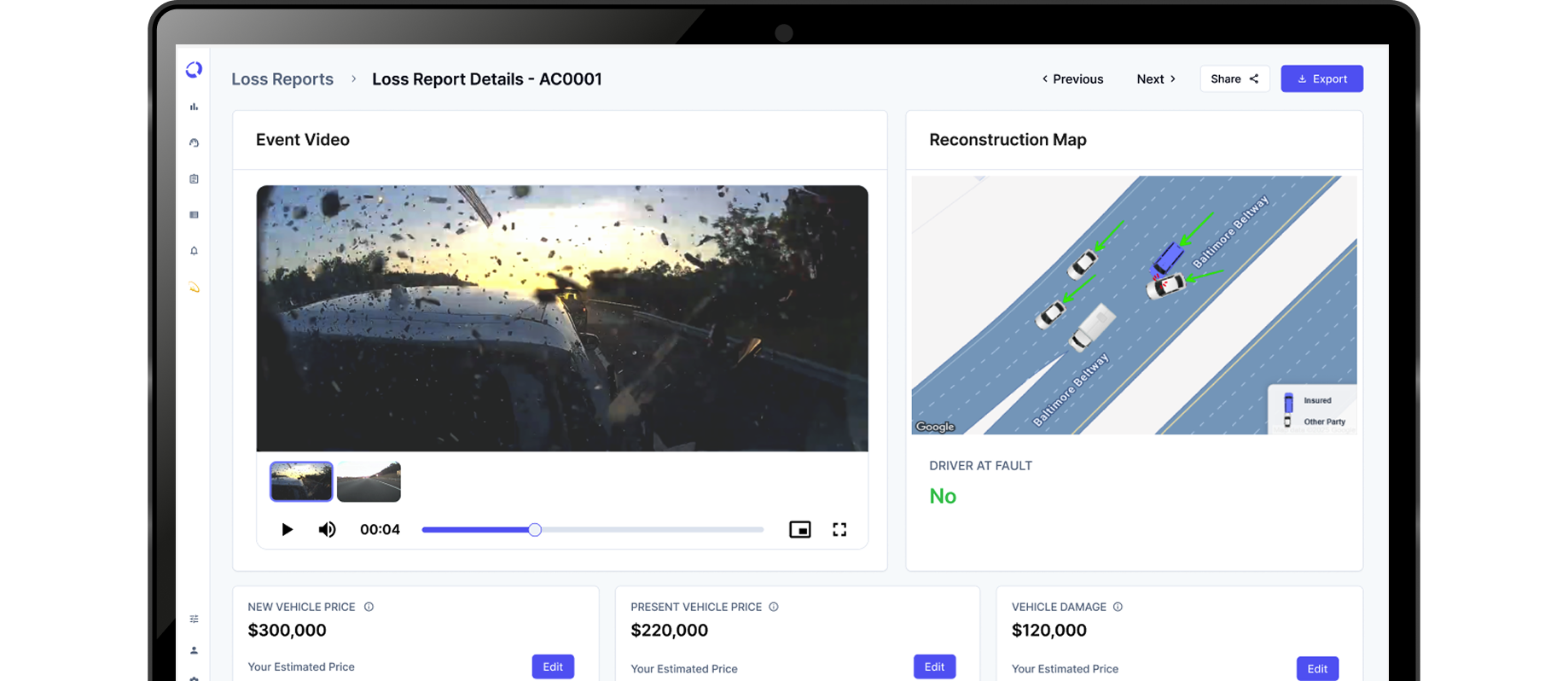Image resolution: width=1568 pixels, height=681 pixels.
Task: Open notifications bell in sidebar
Action: click(x=194, y=251)
